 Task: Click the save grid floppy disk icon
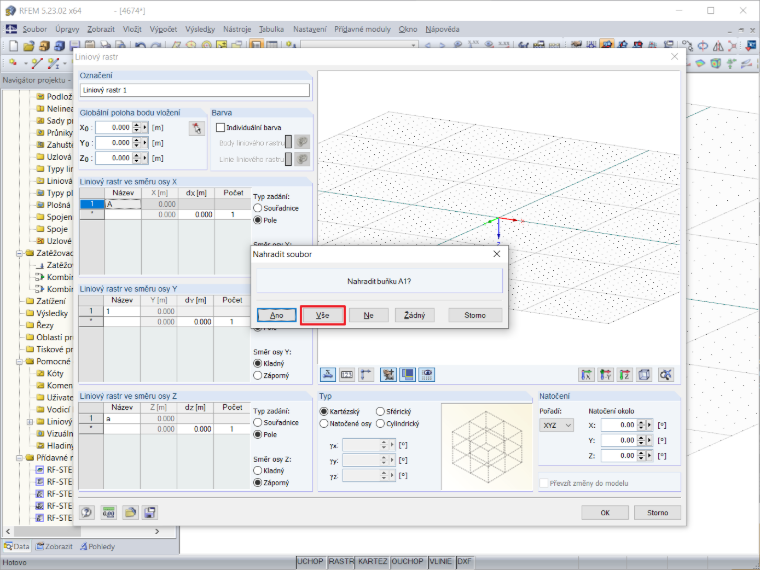pyautogui.click(x=150, y=512)
